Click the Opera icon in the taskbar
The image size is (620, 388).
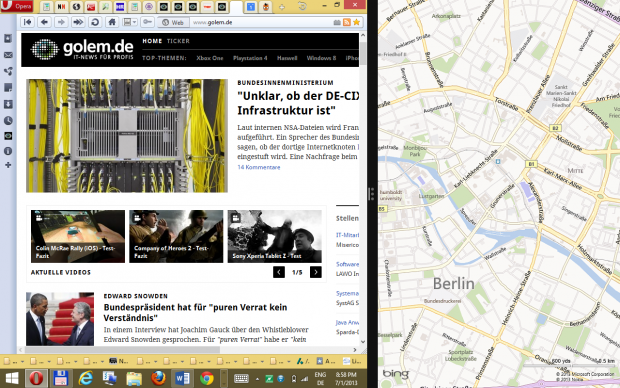(x=36, y=379)
